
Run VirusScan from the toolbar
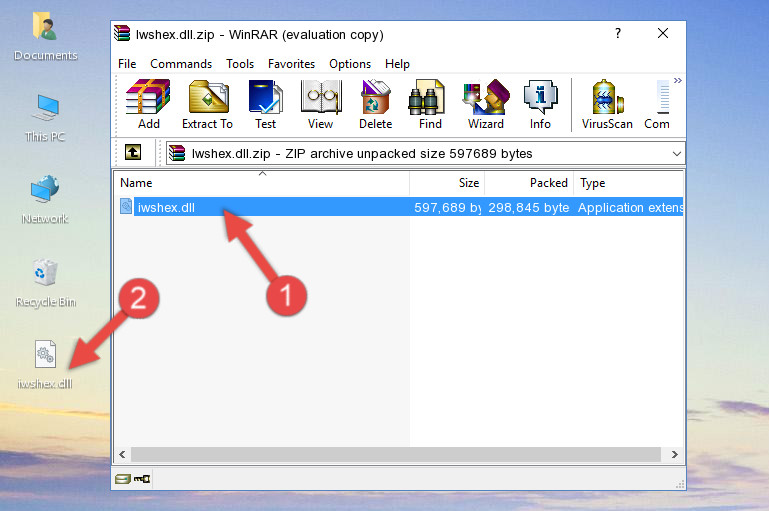pos(607,104)
